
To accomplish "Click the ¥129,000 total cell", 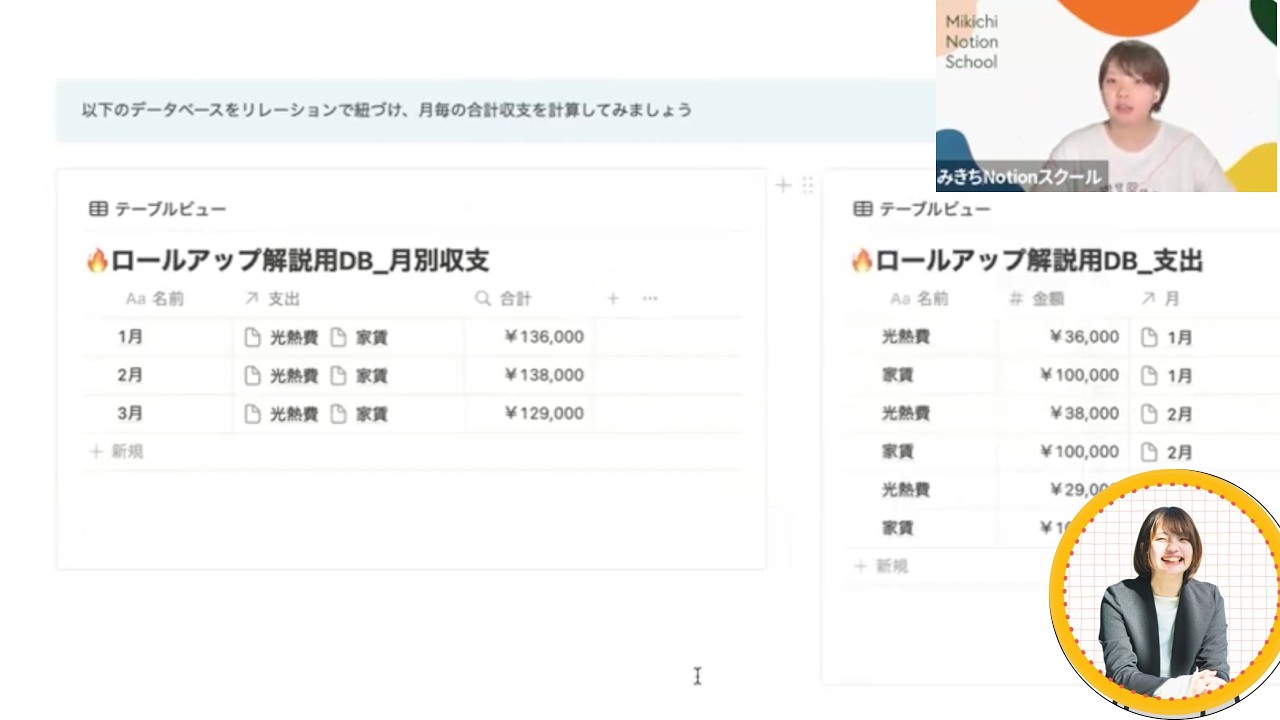I will [x=529, y=413].
